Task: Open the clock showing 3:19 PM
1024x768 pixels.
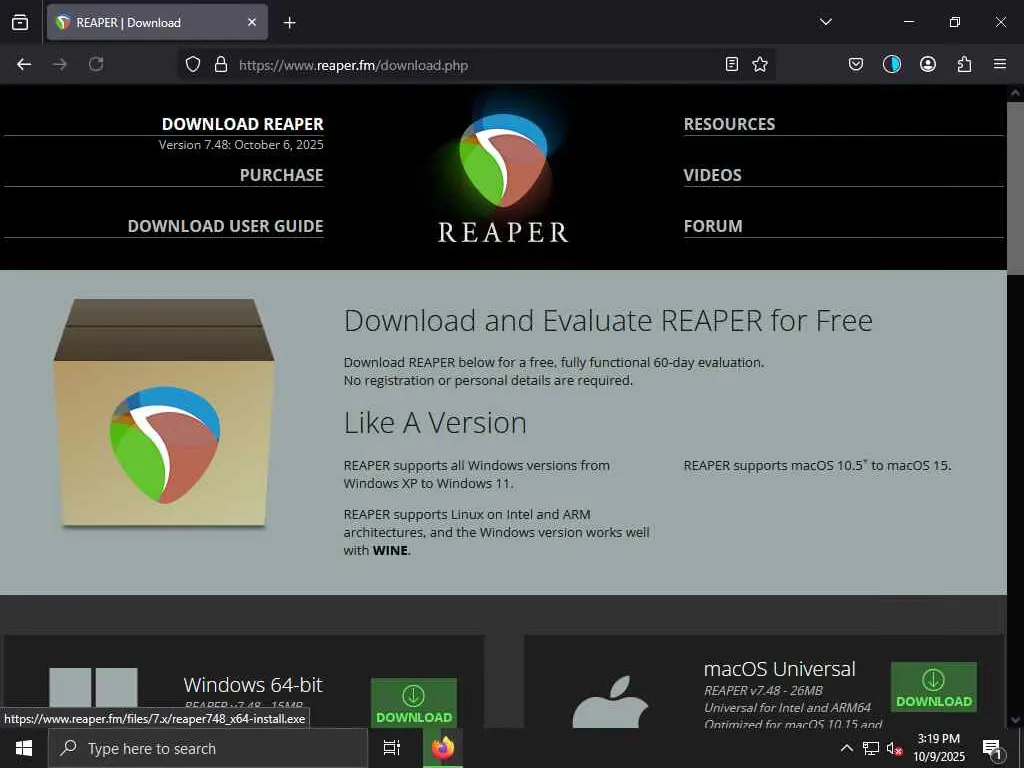Action: (938, 748)
